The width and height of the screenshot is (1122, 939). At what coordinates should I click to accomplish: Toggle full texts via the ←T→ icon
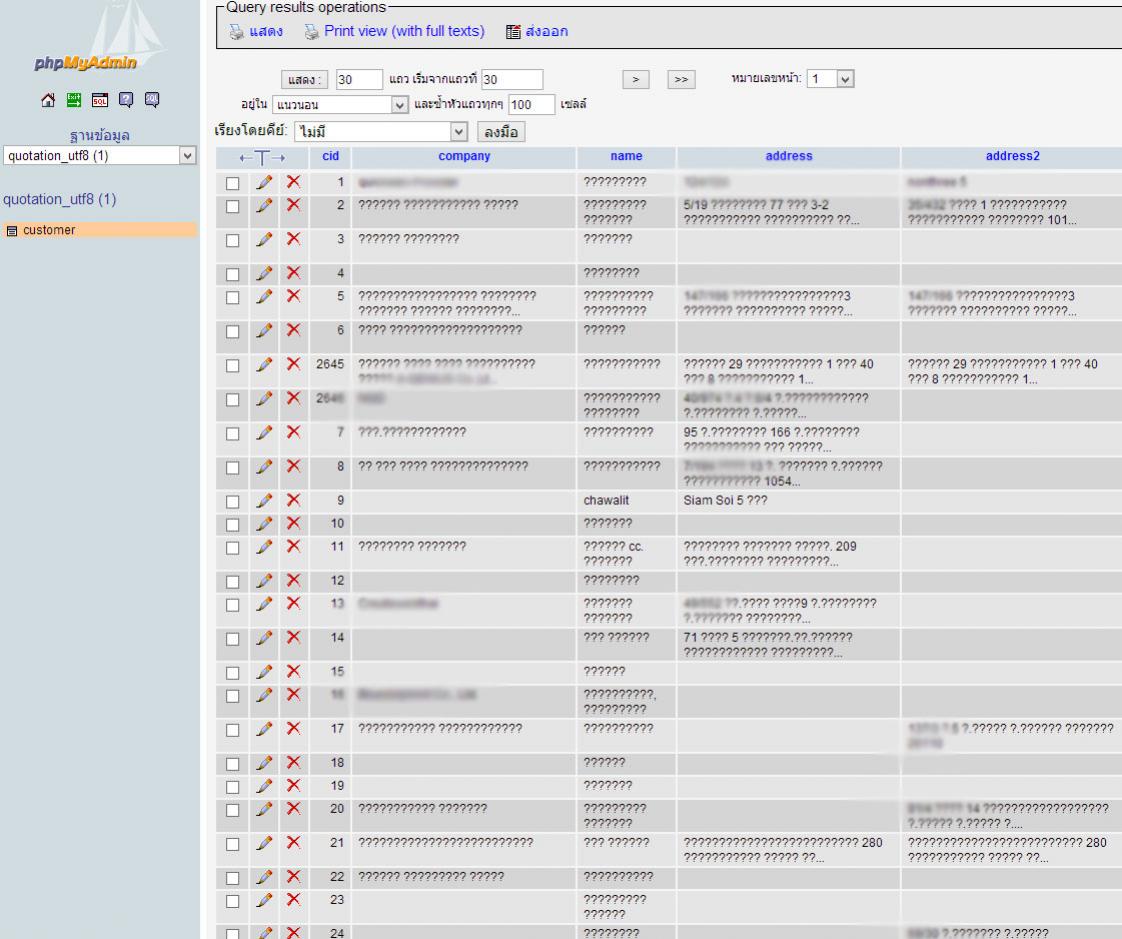[x=262, y=157]
